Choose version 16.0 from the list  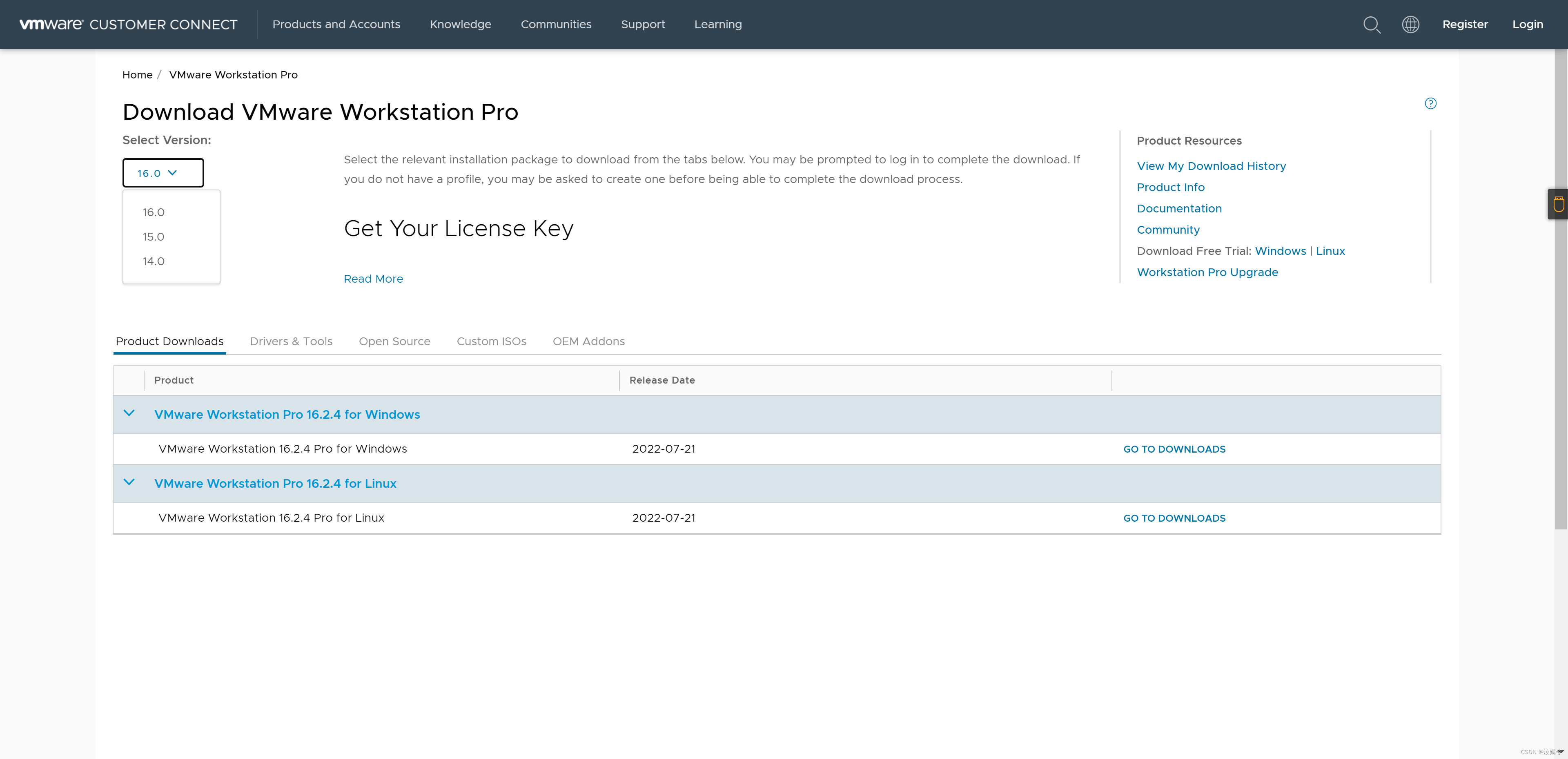(x=154, y=212)
